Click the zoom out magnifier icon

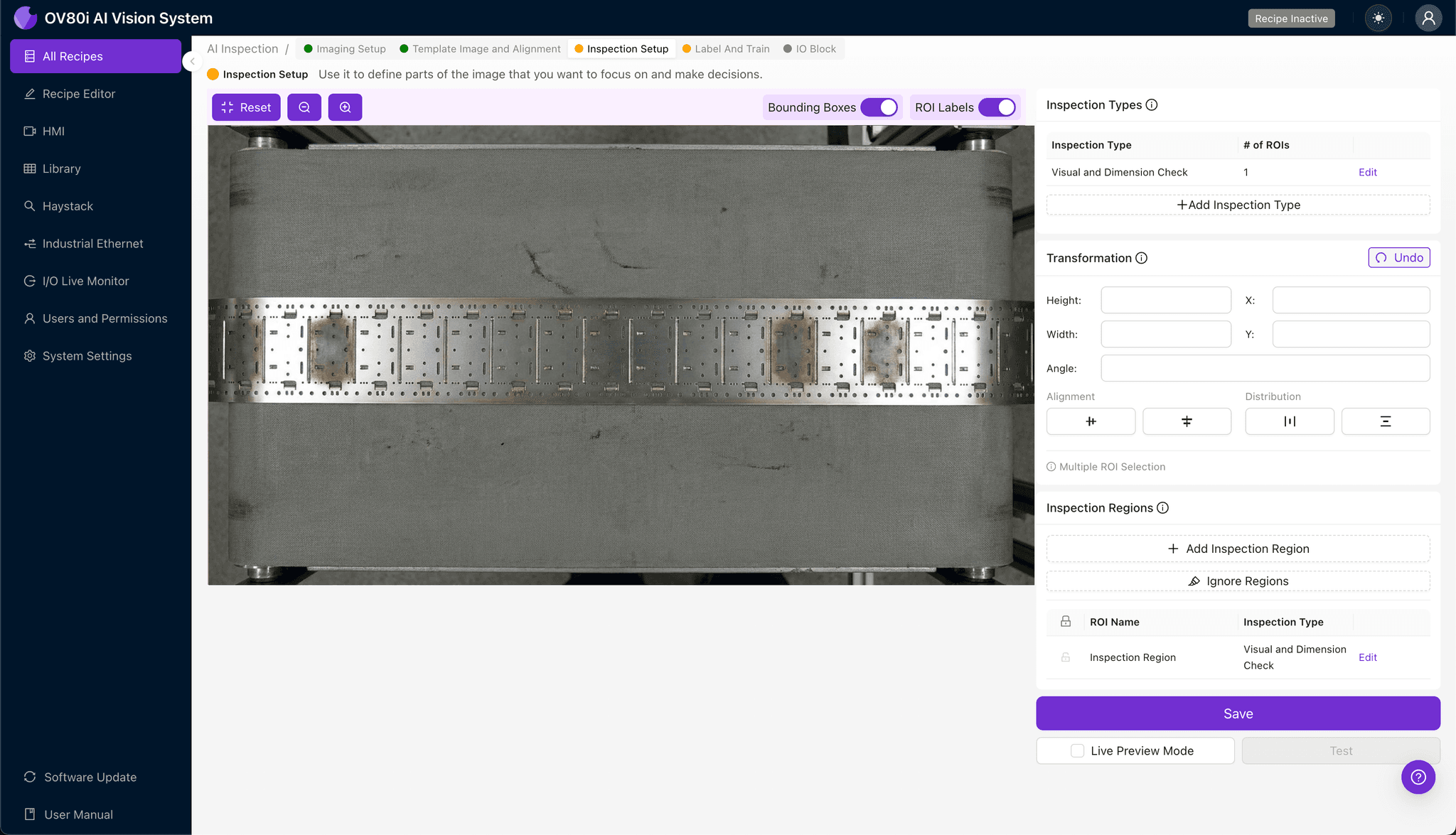point(304,107)
